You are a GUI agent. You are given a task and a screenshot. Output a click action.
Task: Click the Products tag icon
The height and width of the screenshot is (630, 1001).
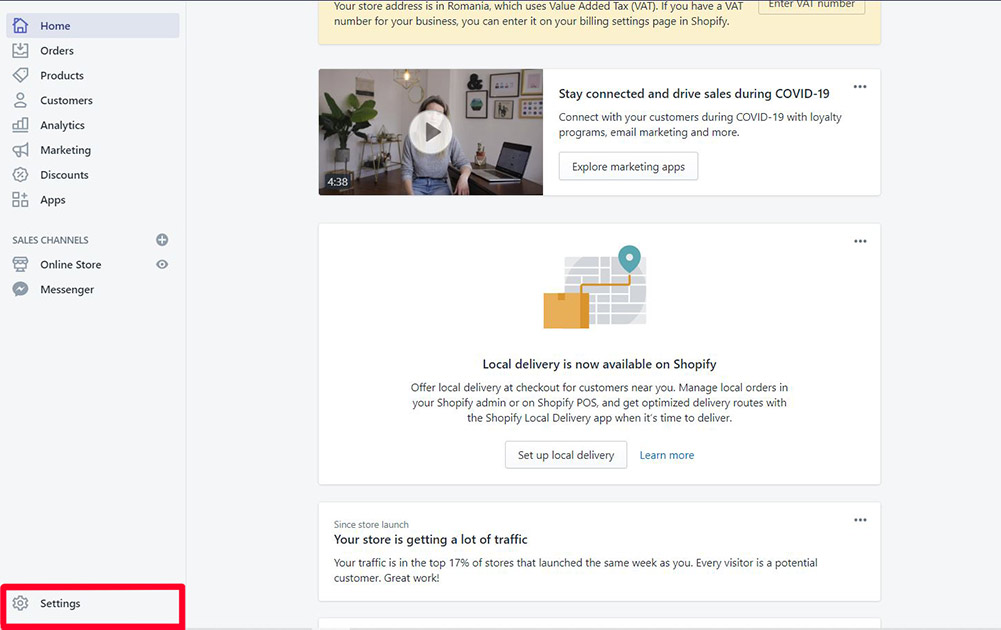(x=20, y=75)
